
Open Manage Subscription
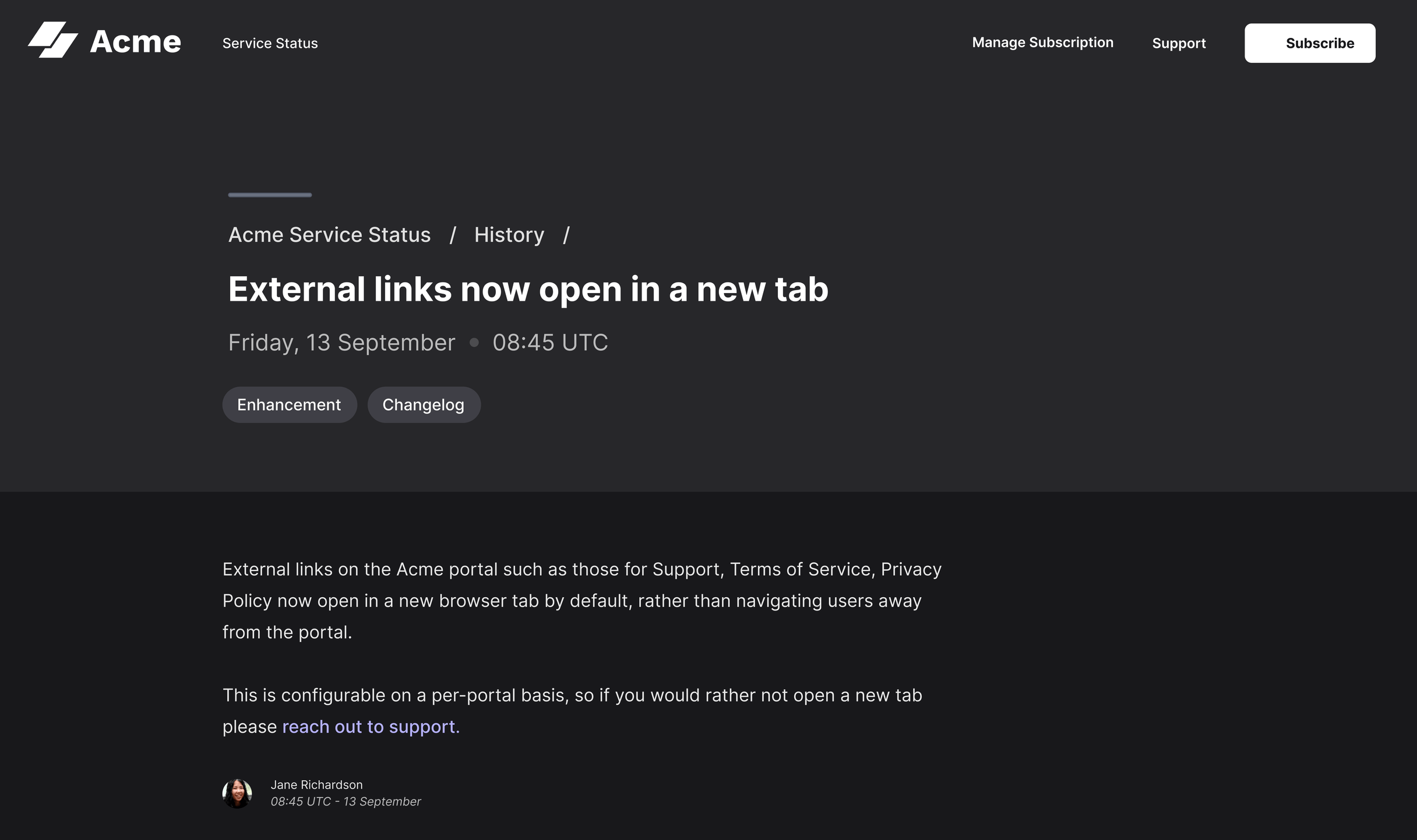click(1042, 42)
